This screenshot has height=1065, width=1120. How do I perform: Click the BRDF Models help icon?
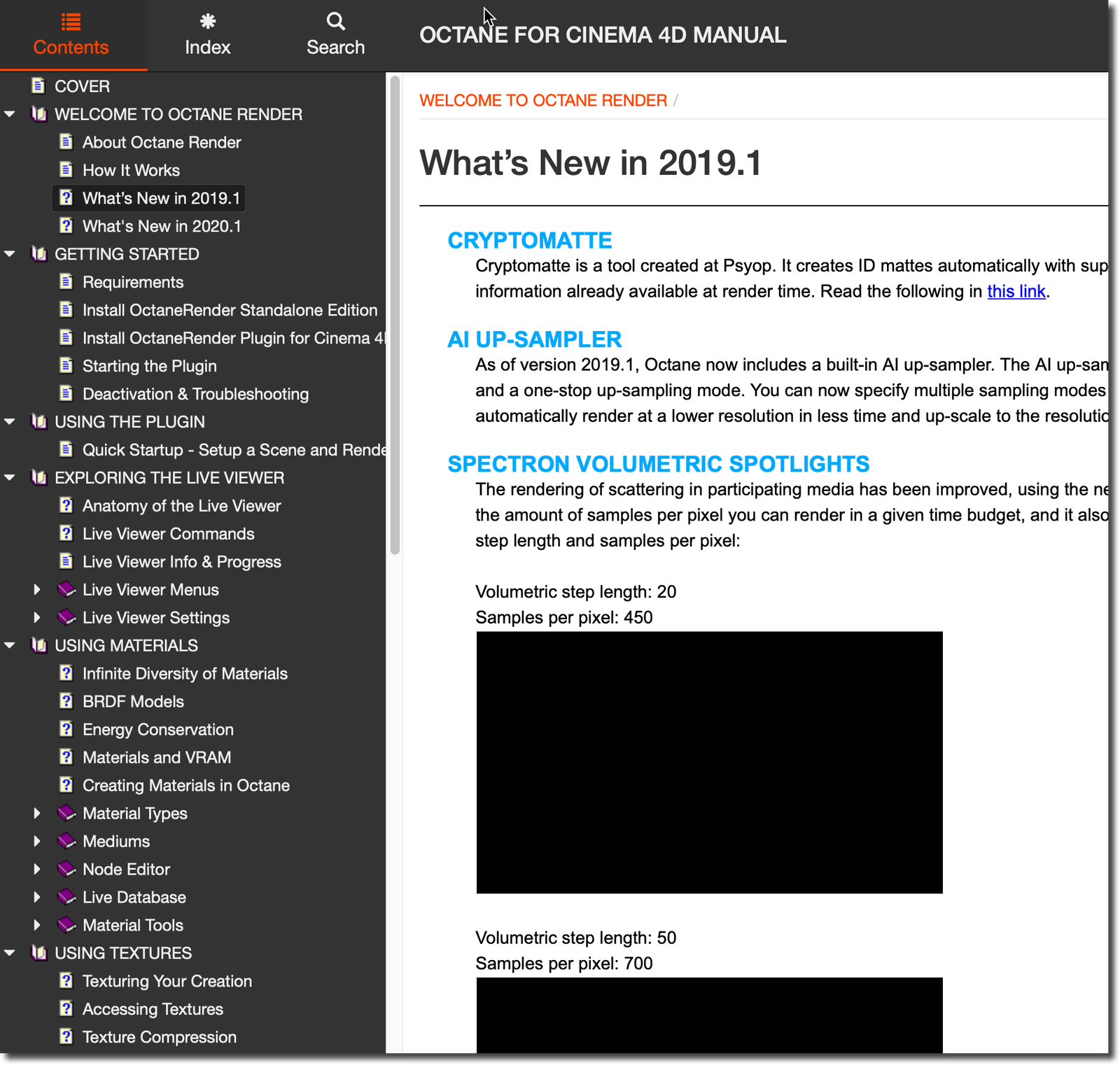[66, 702]
